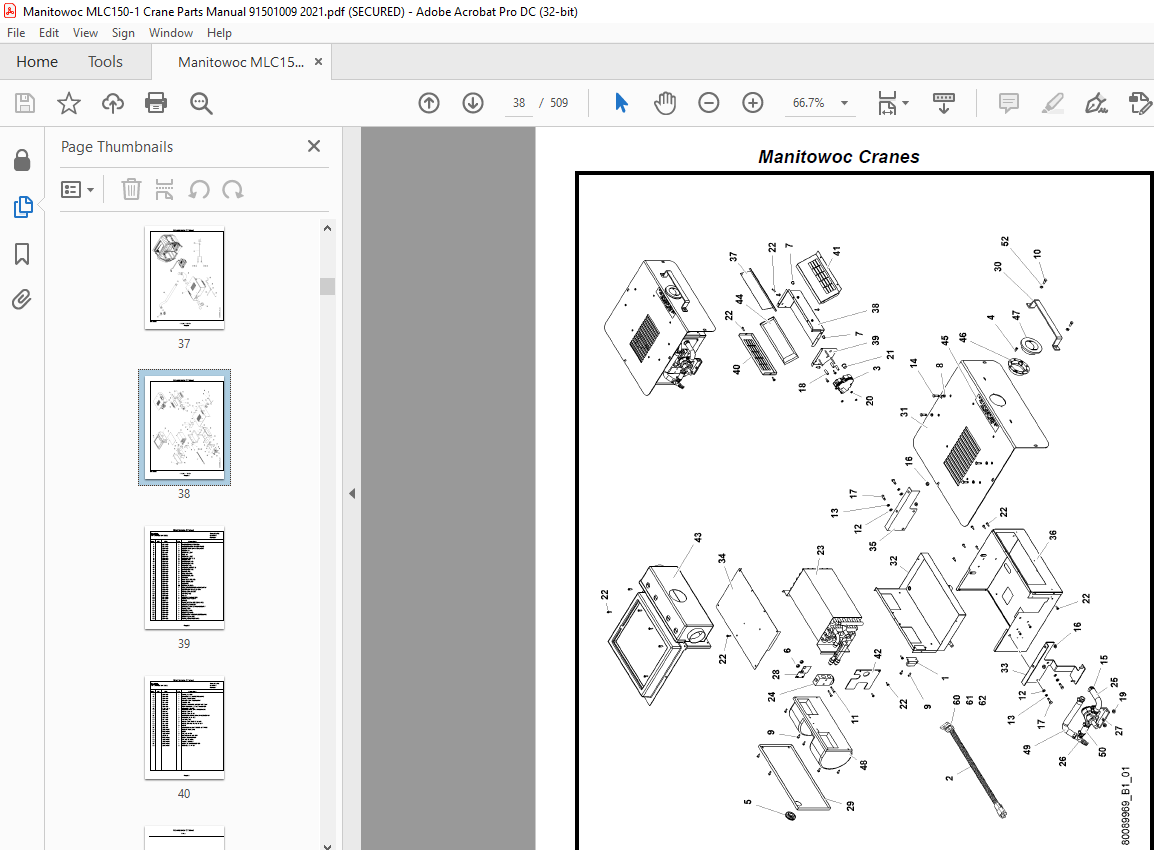Click the insert page break icon
Image resolution: width=1154 pixels, height=850 pixels.
(x=164, y=189)
